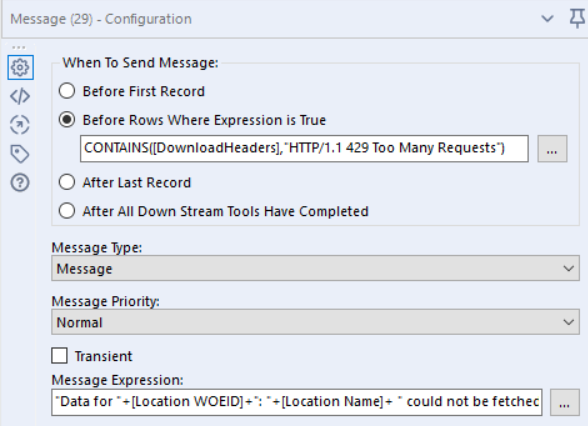The width and height of the screenshot is (588, 426).
Task: Select After All Down Stream Tools Have Completed
Action: (67, 211)
